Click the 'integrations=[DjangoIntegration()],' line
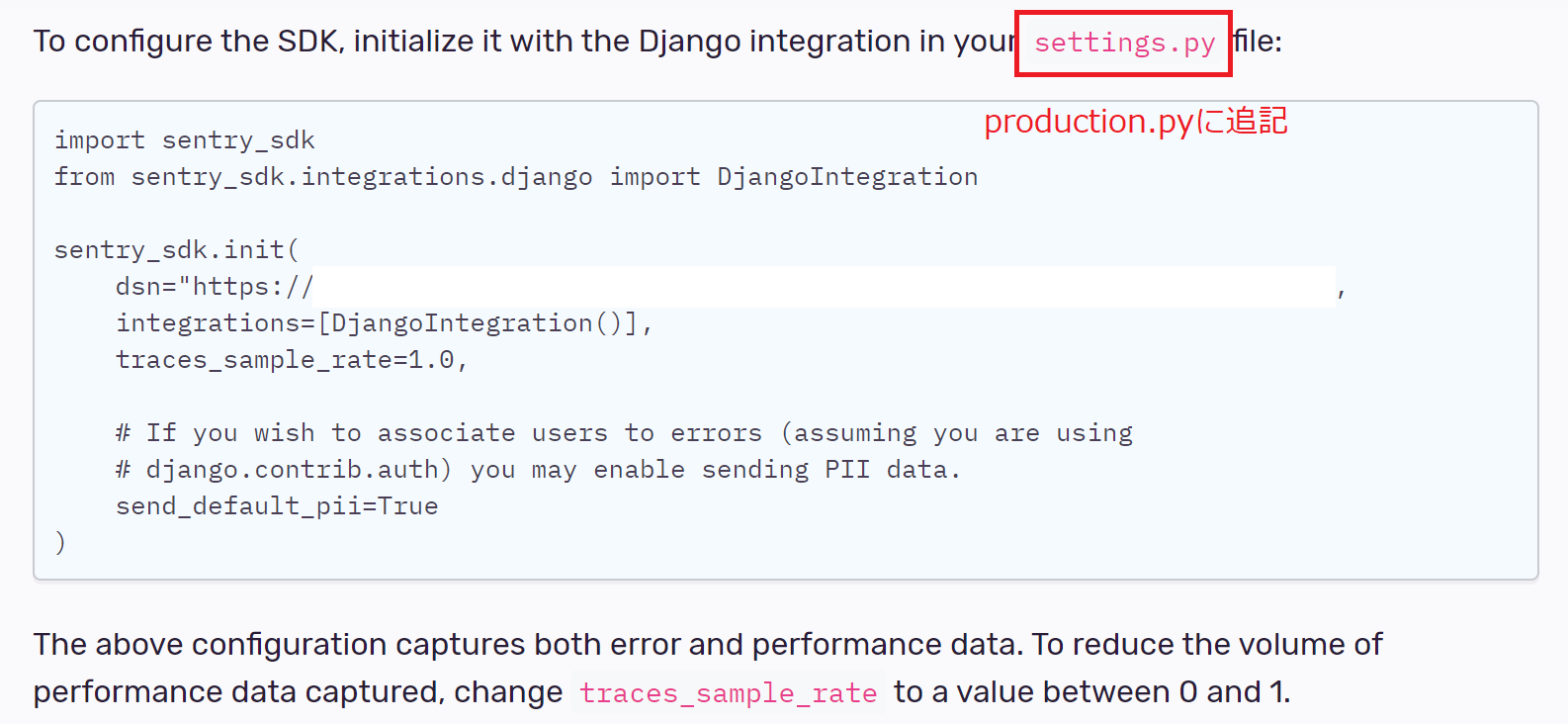Image resolution: width=1568 pixels, height=724 pixels. click(384, 323)
